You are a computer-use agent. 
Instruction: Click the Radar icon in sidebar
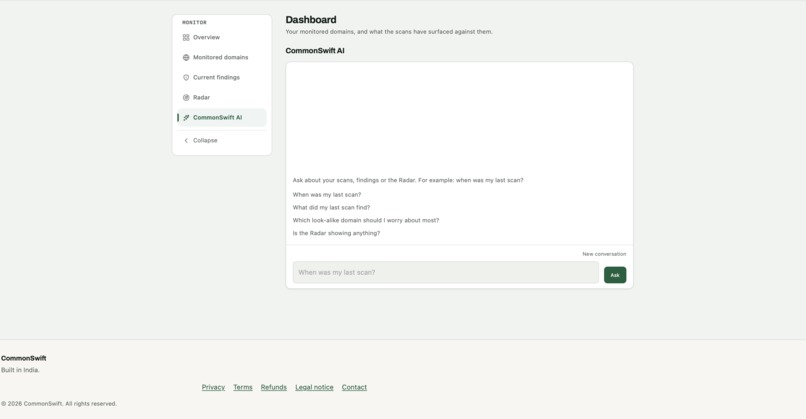click(186, 98)
